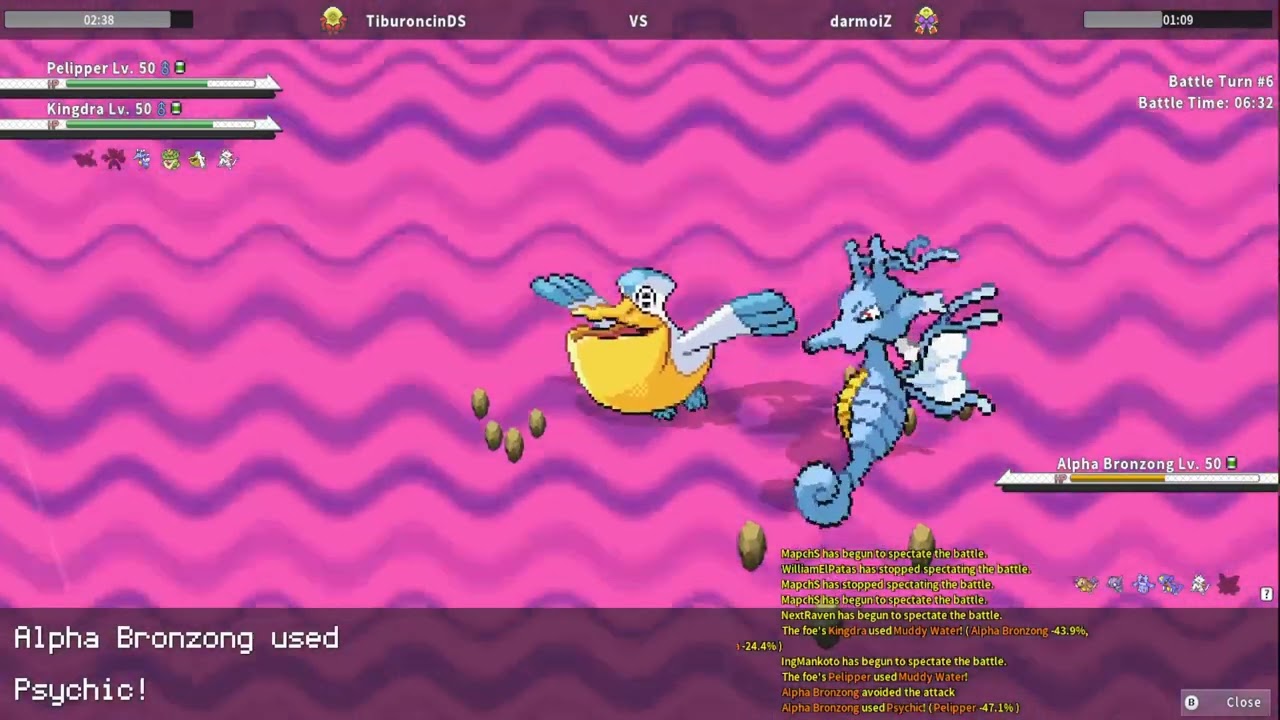Click Kingdra male gender symbol
1280x720 pixels.
tap(161, 108)
